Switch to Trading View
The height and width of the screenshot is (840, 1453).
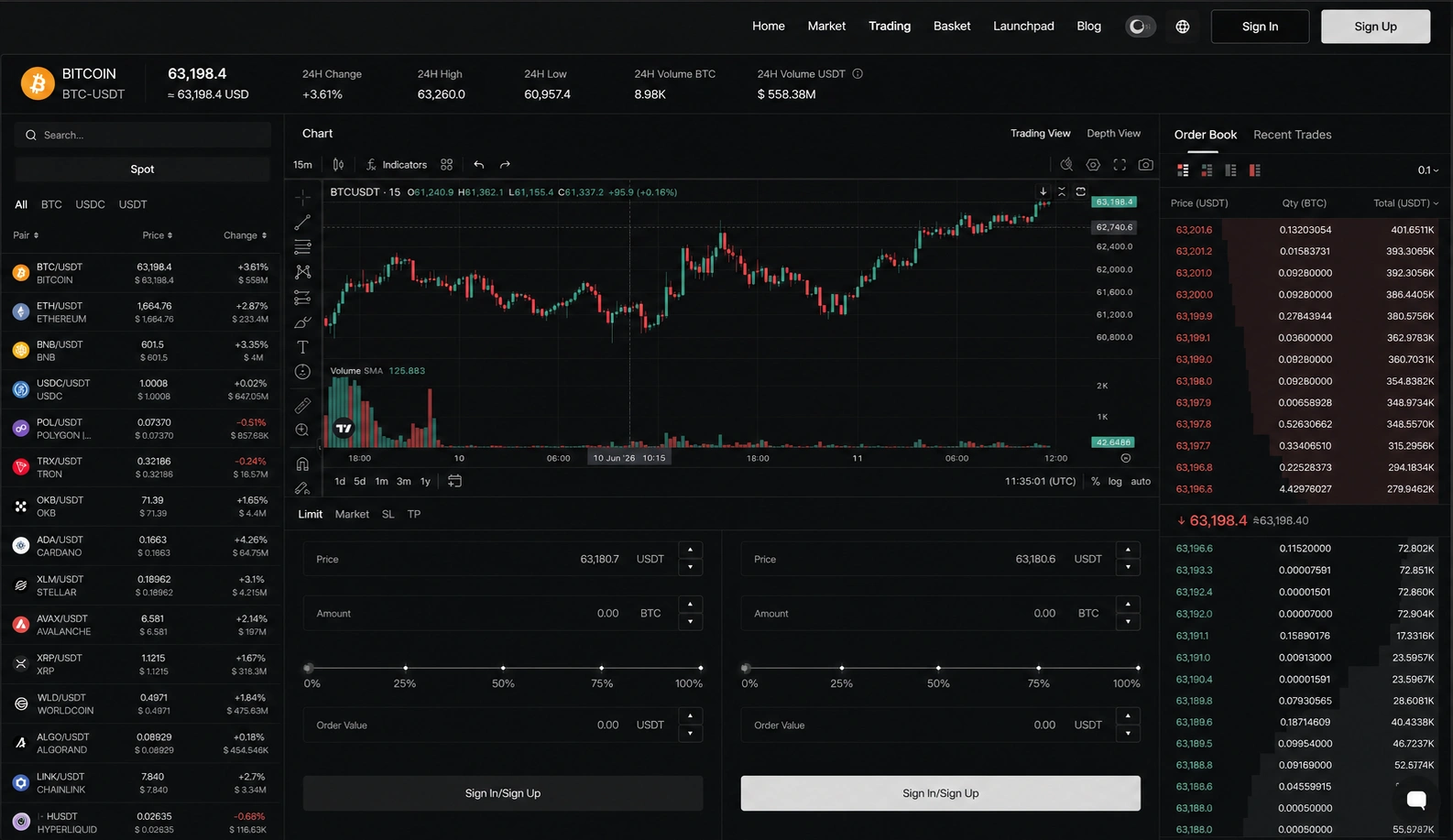coord(1040,134)
